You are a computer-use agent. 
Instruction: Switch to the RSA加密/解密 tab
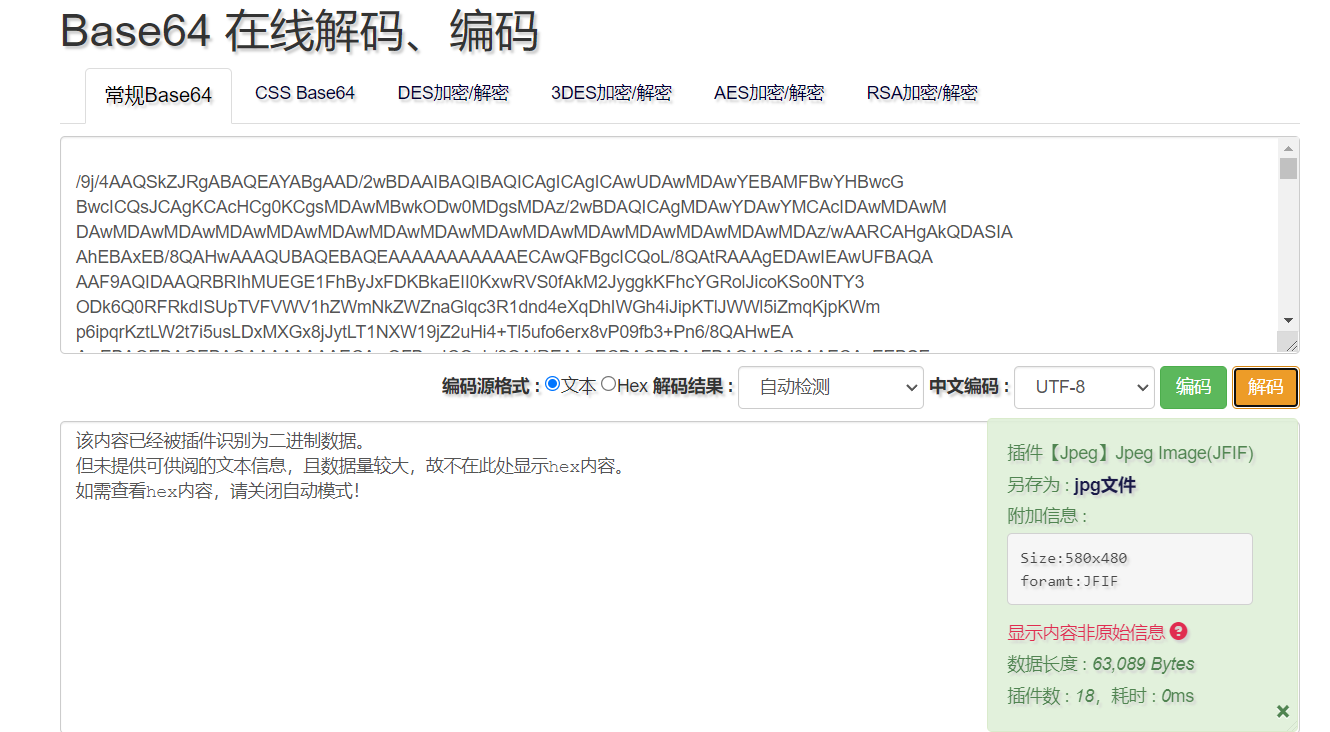point(922,92)
